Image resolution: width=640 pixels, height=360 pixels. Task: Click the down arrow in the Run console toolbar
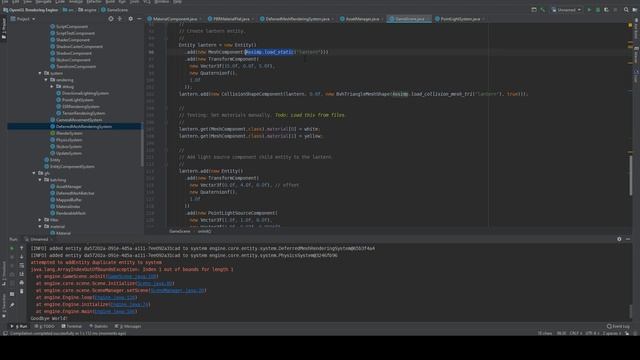click(x=22, y=257)
